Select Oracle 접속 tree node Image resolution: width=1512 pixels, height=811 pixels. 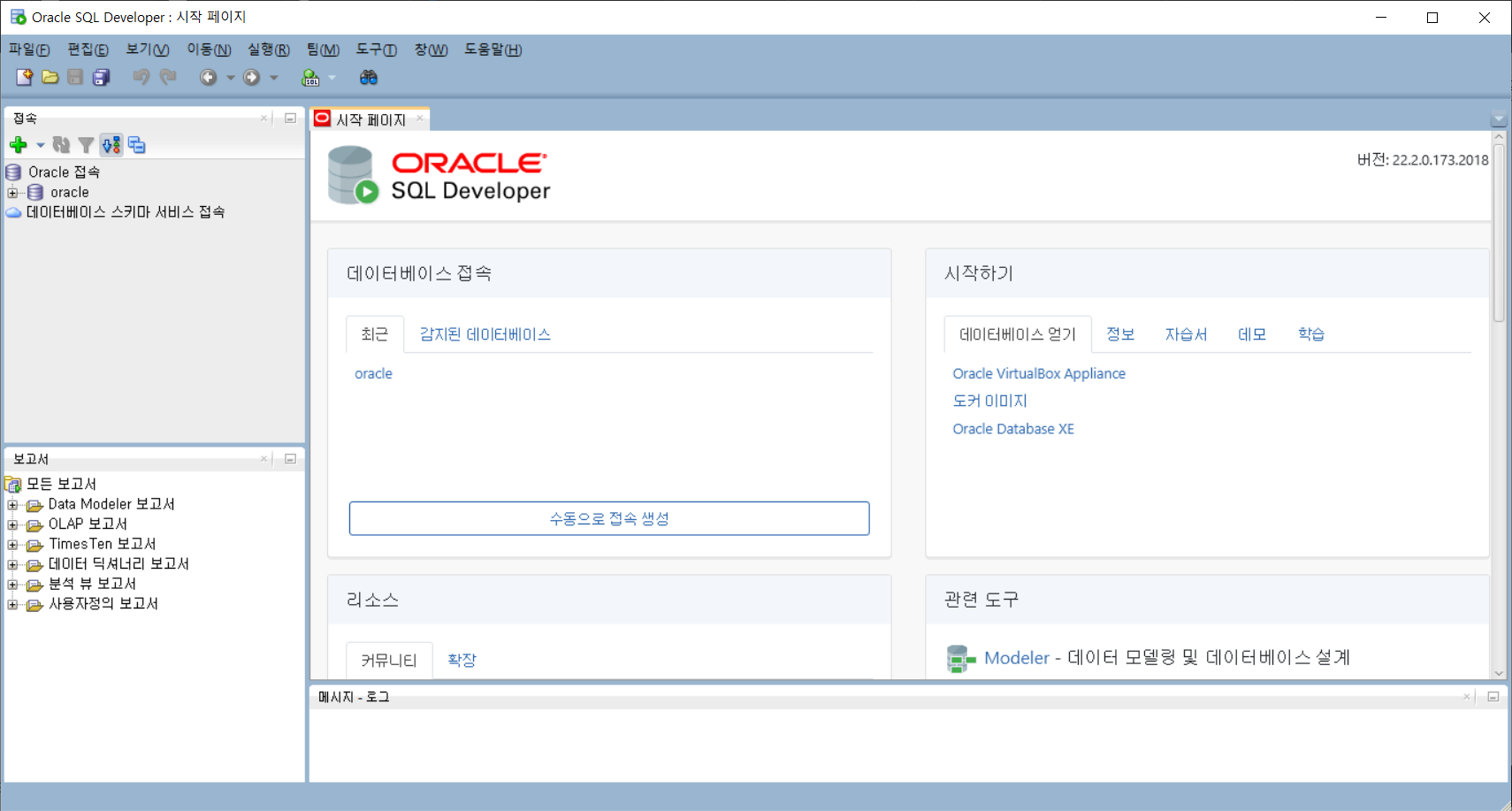[64, 172]
